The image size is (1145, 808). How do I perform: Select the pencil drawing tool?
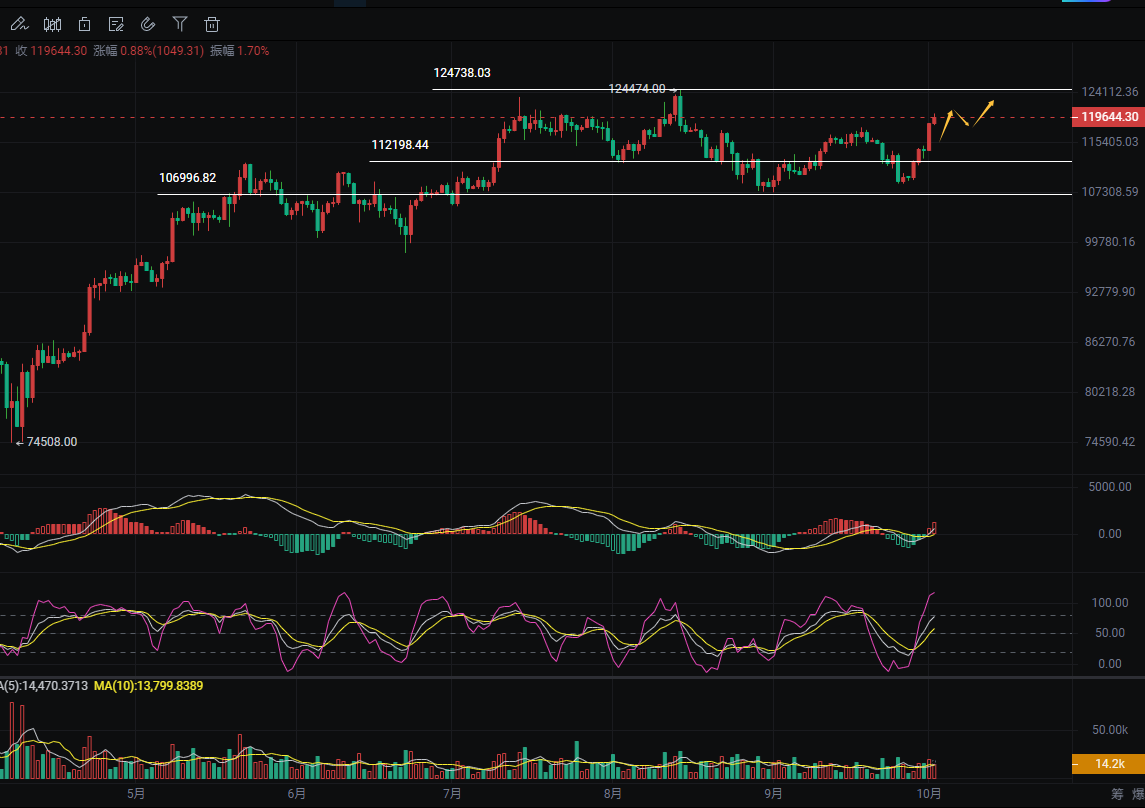tap(19, 24)
